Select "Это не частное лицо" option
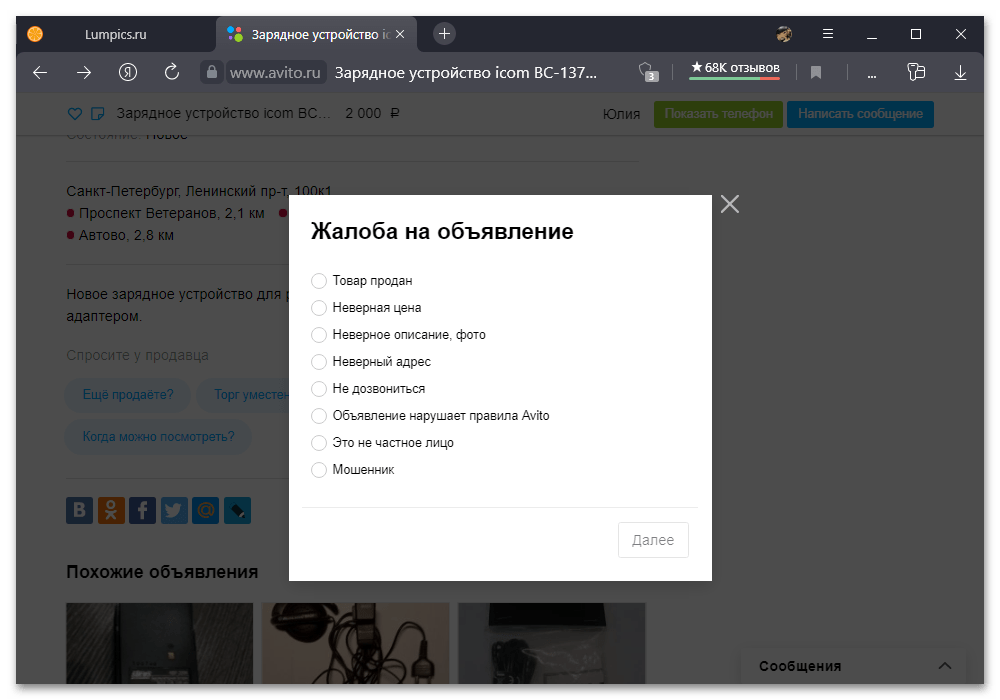The width and height of the screenshot is (1000, 700). [x=318, y=442]
